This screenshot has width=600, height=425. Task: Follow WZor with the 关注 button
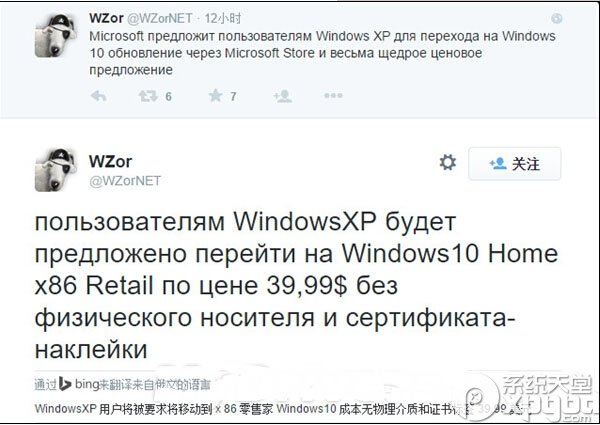515,164
